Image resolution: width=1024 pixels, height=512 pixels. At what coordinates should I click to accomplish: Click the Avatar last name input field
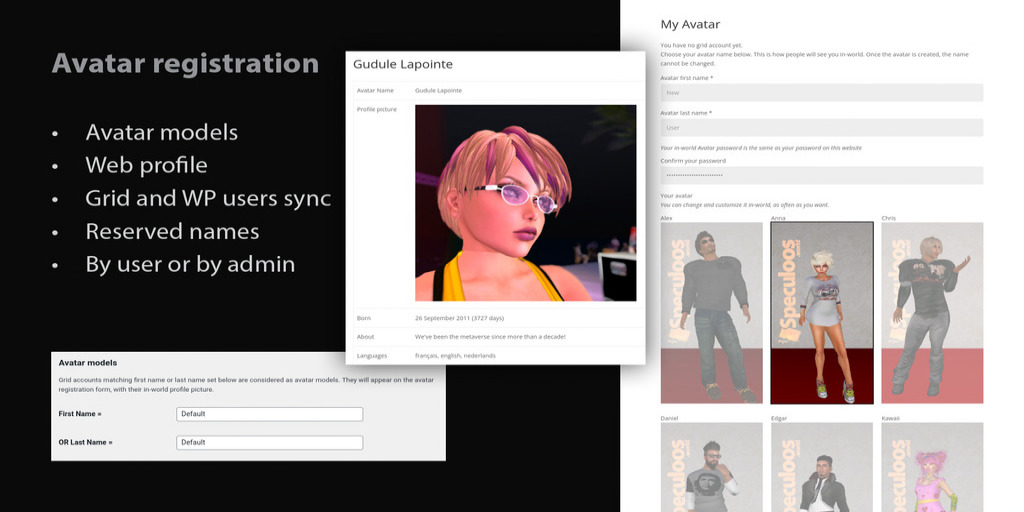pos(822,127)
